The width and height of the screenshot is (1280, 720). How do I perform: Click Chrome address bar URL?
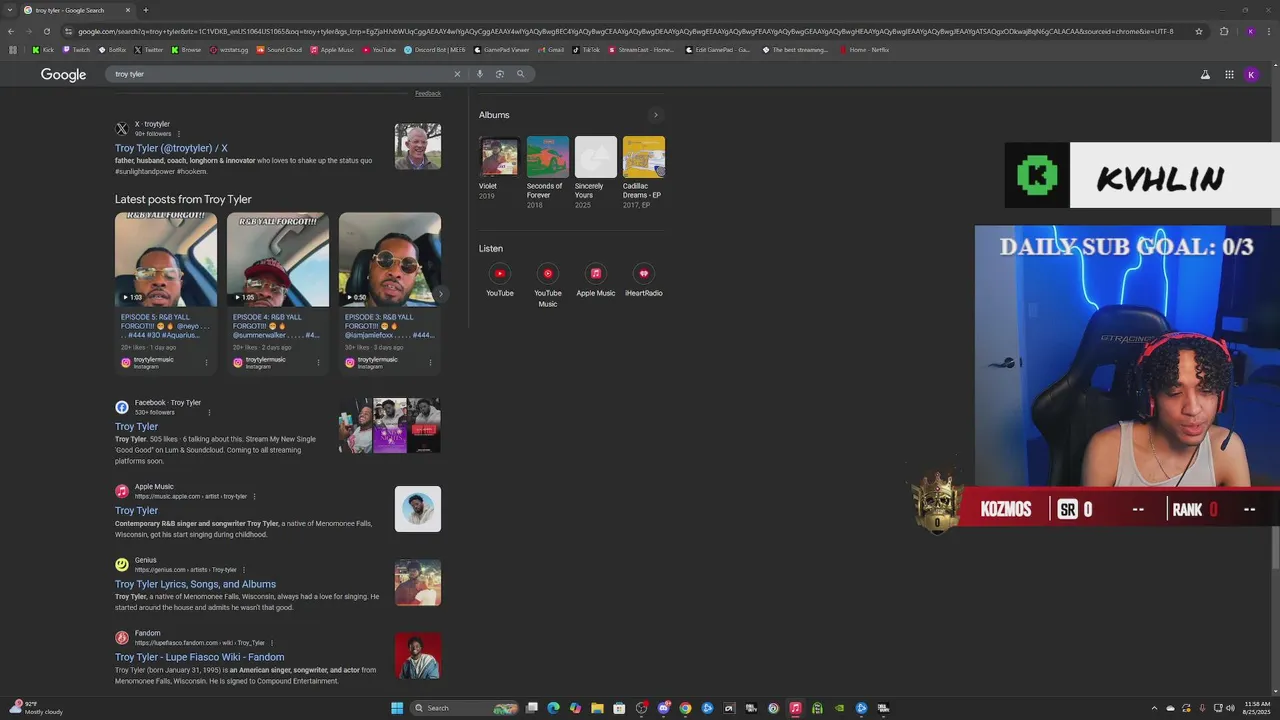point(625,31)
